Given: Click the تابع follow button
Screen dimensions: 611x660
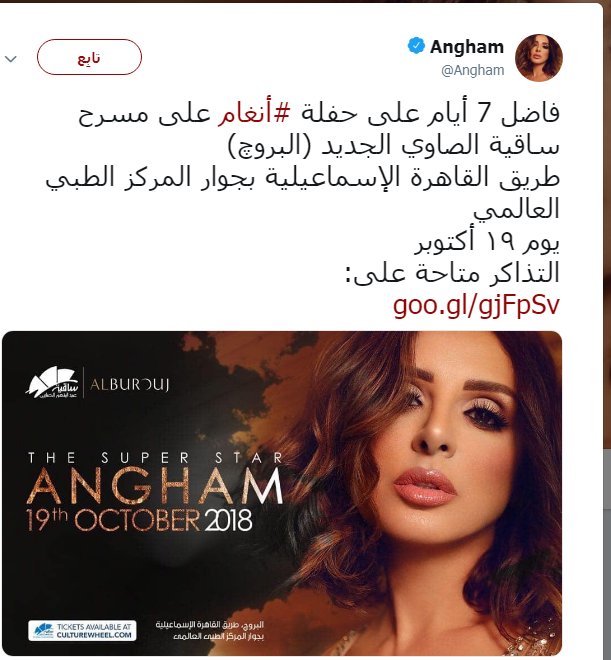Looking at the screenshot, I should tap(89, 57).
